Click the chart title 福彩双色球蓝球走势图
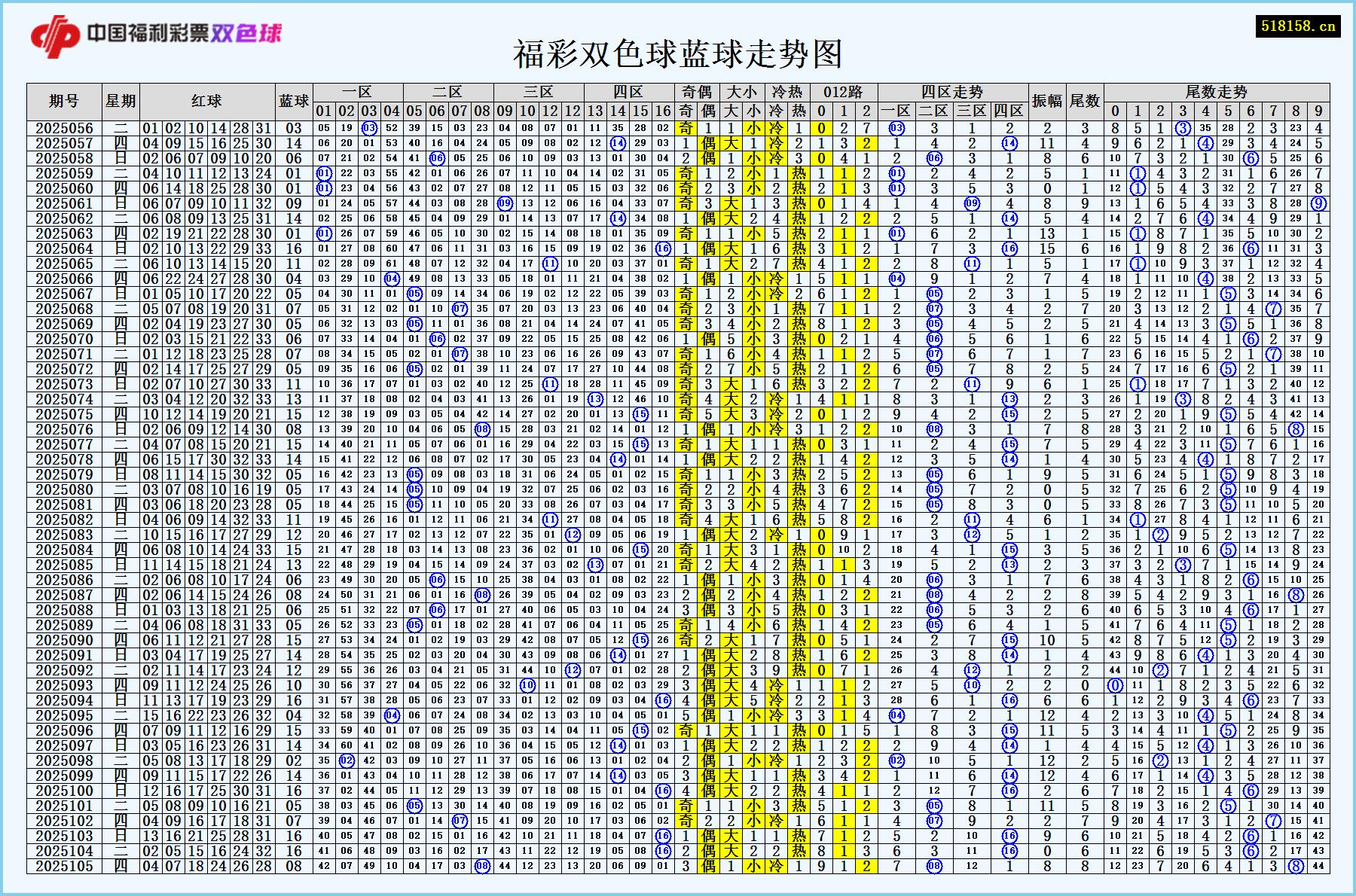Screen dimensions: 1356x896 point(678,54)
